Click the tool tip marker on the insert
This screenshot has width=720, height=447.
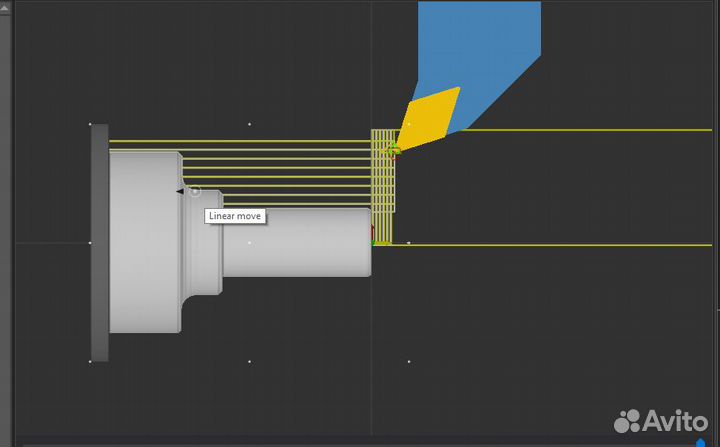(394, 150)
